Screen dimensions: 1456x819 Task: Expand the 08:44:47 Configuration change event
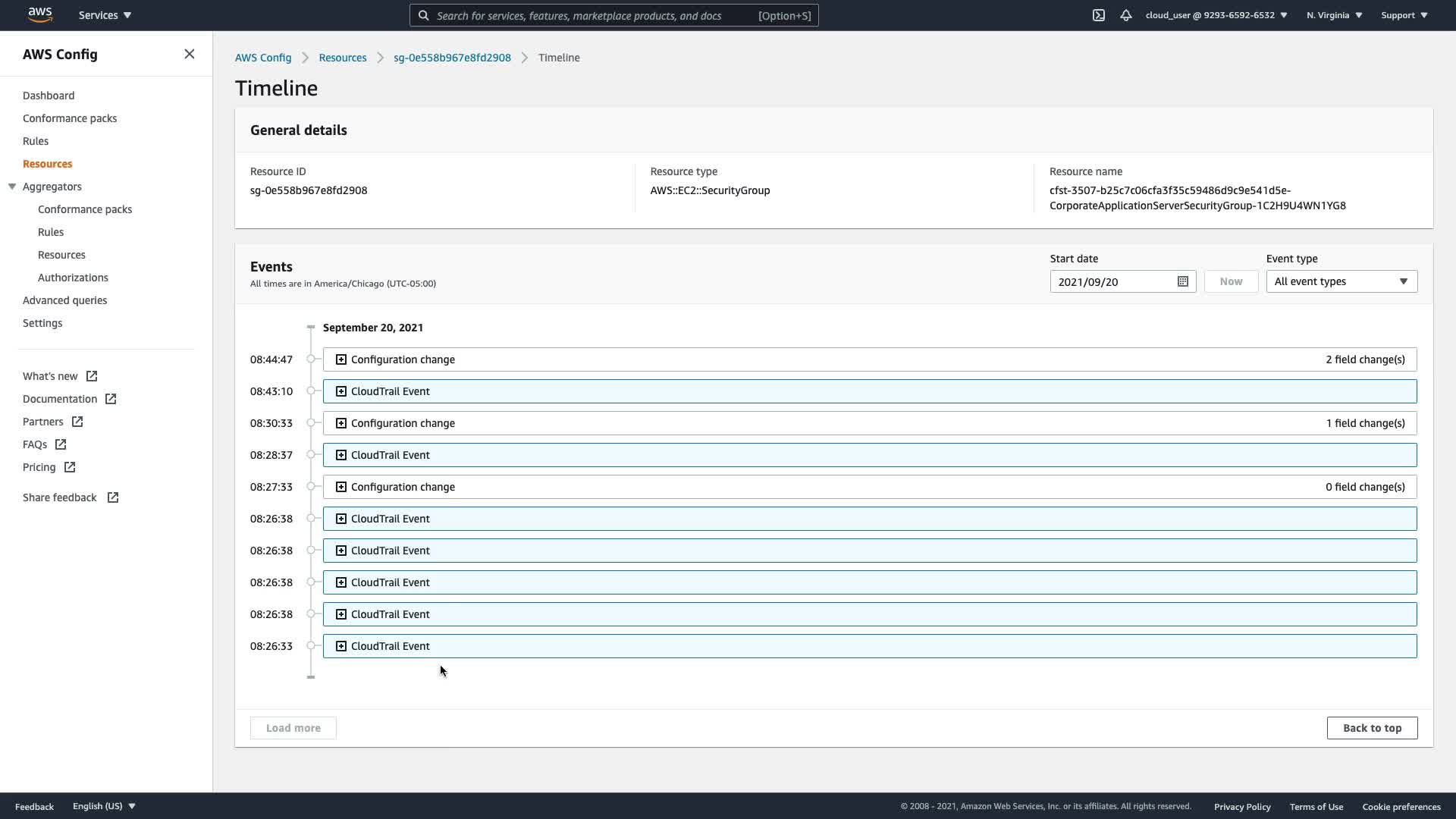[341, 359]
